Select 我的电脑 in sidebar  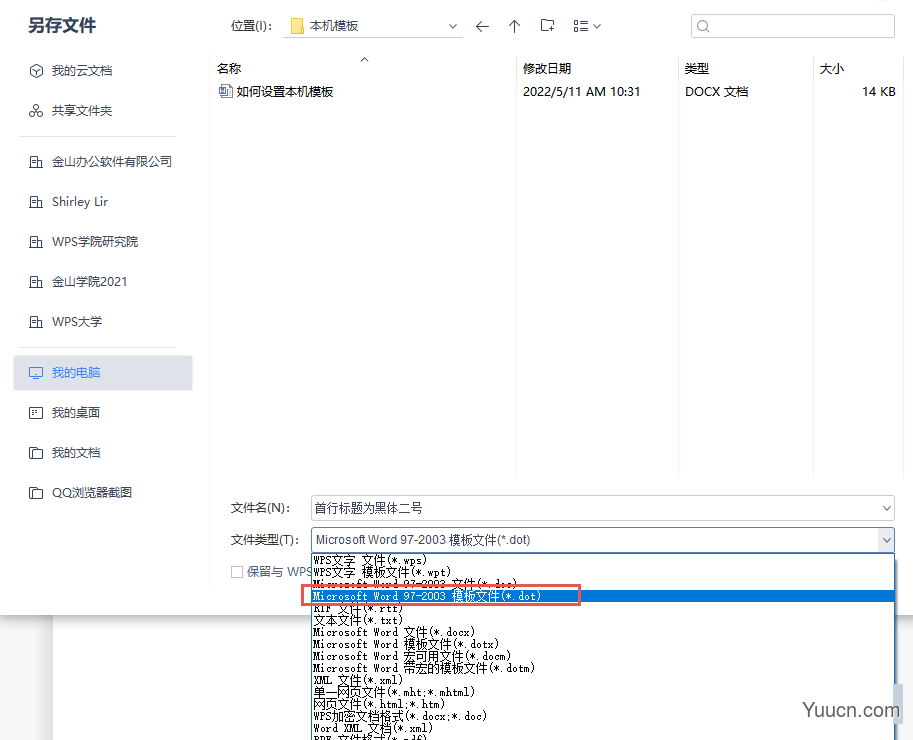point(103,373)
